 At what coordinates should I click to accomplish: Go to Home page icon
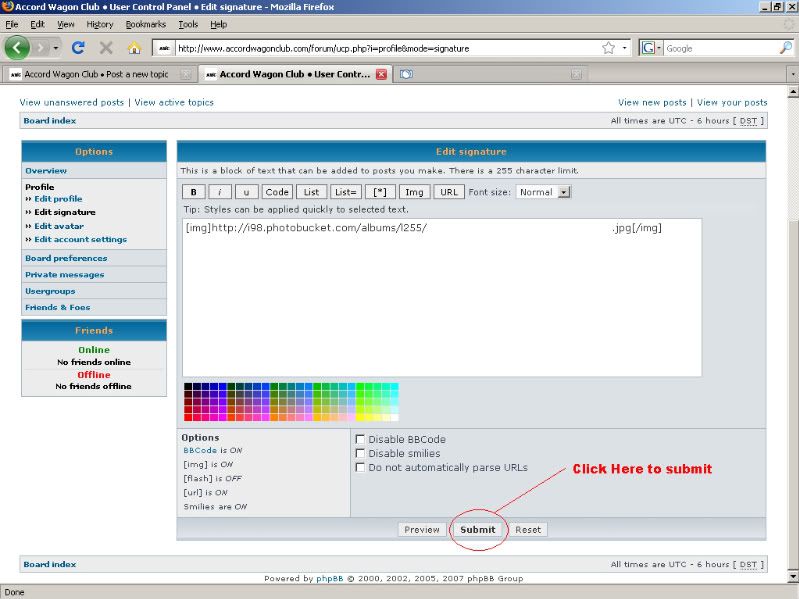[x=134, y=48]
